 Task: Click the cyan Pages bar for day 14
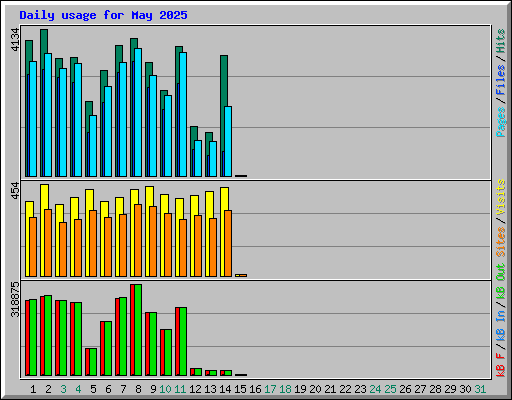(x=228, y=141)
